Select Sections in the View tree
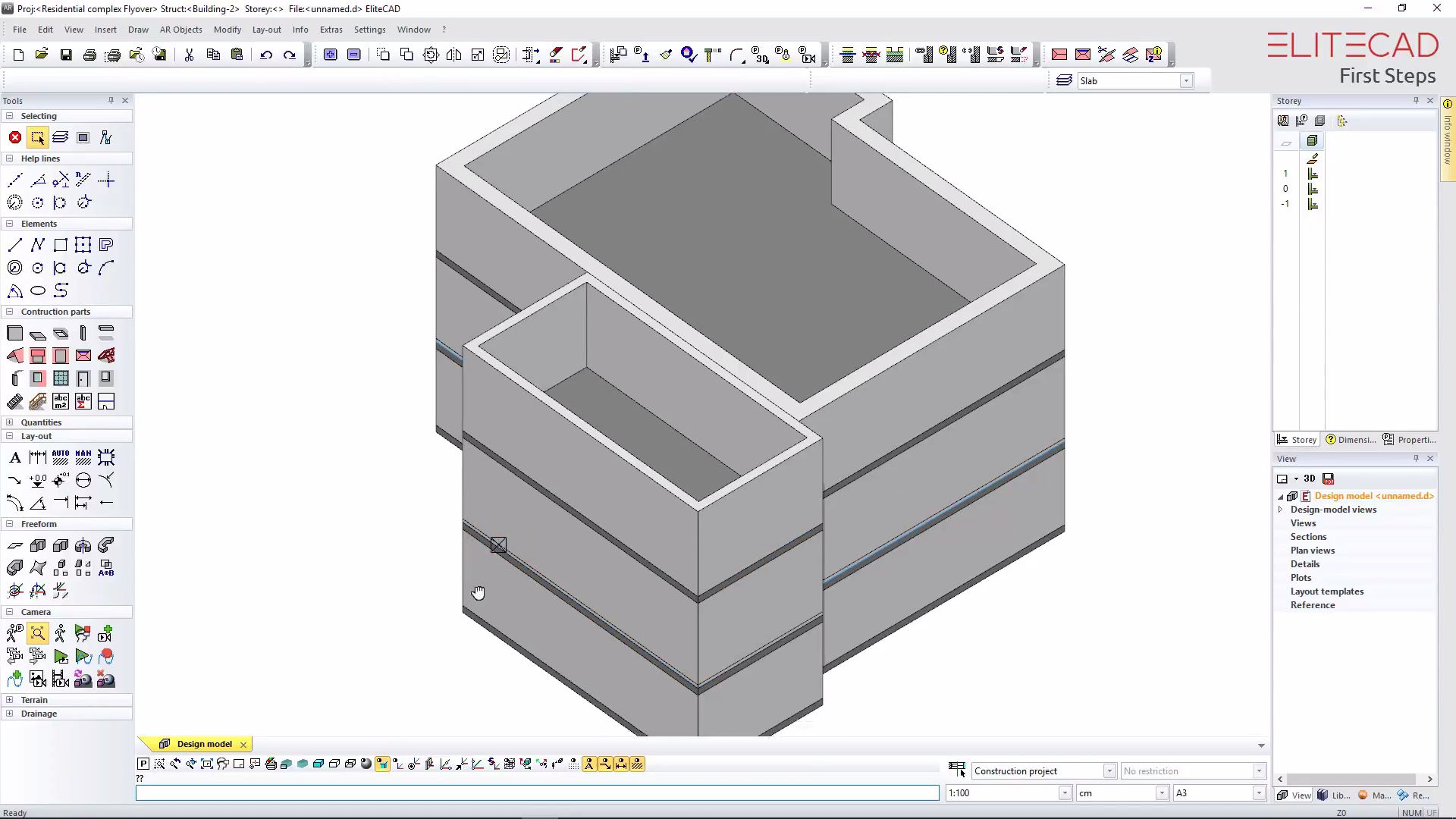Image resolution: width=1456 pixels, height=819 pixels. coord(1308,537)
